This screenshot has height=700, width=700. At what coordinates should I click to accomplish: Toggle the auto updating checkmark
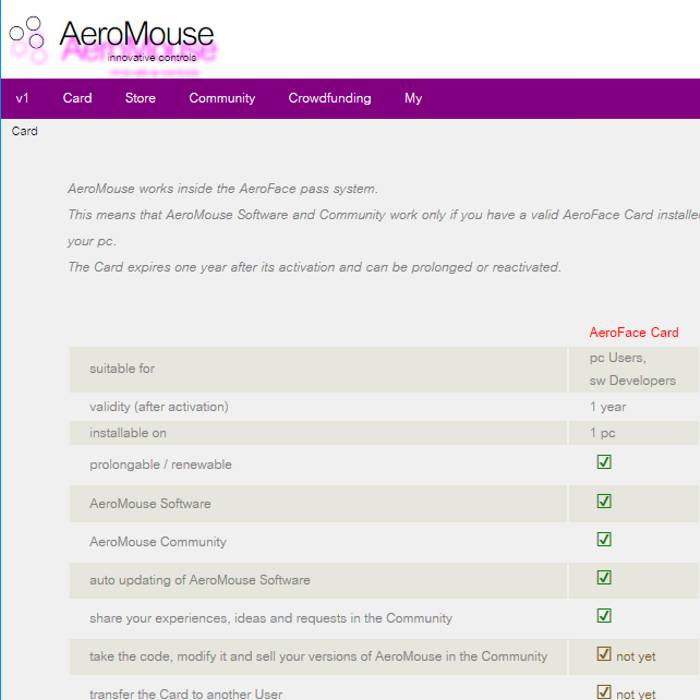604,577
